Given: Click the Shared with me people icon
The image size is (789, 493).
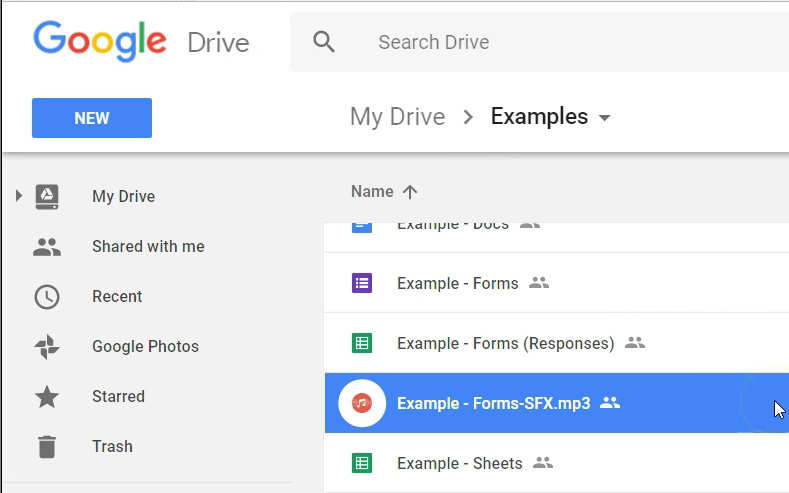Looking at the screenshot, I should tap(47, 246).
